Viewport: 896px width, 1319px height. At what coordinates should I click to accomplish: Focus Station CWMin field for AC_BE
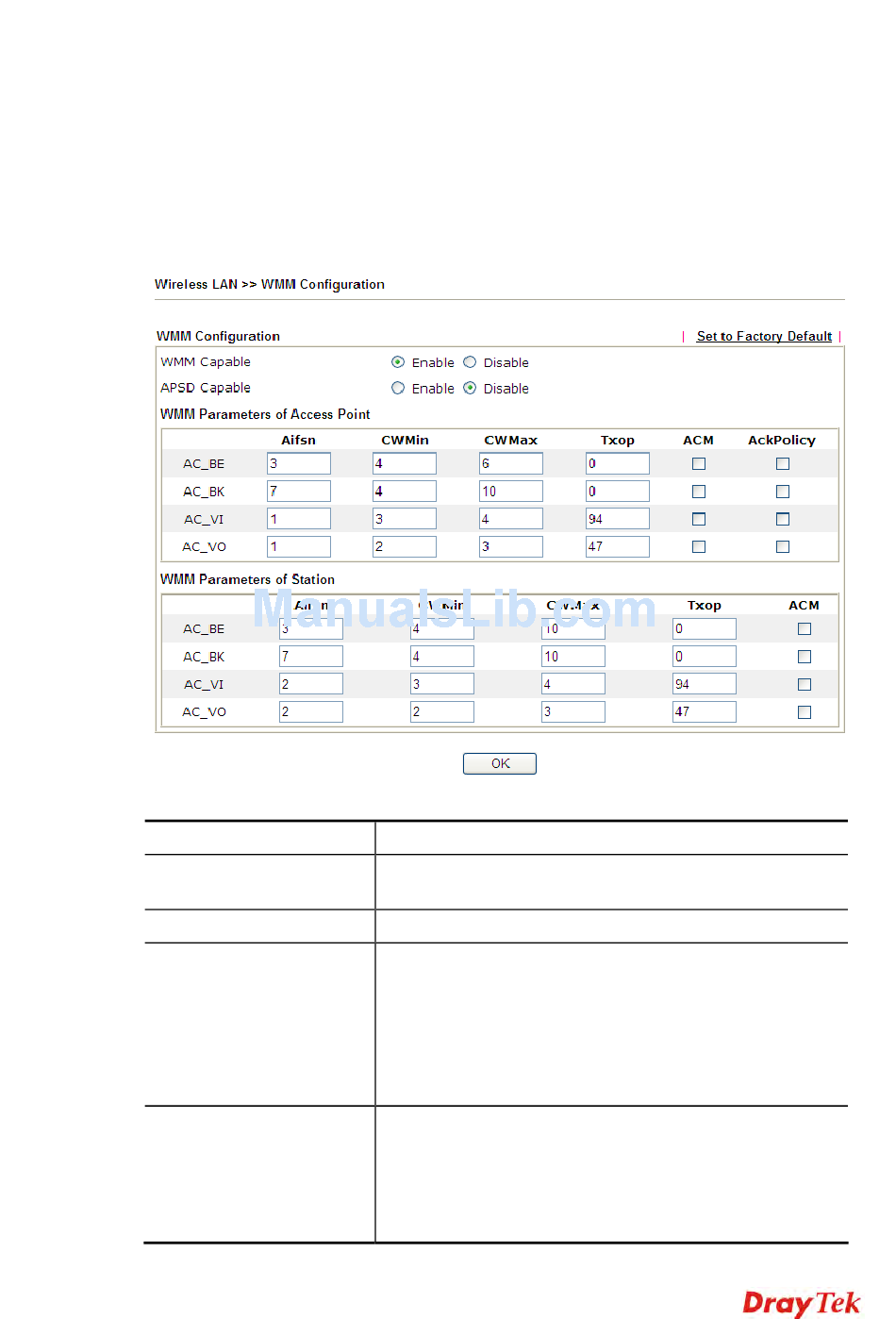(442, 628)
